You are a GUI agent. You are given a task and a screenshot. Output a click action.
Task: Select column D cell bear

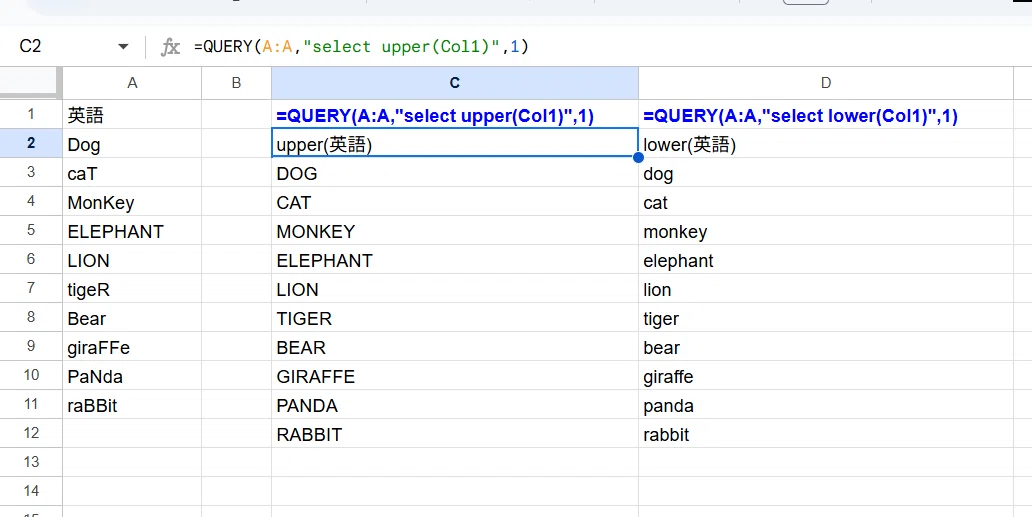click(825, 347)
